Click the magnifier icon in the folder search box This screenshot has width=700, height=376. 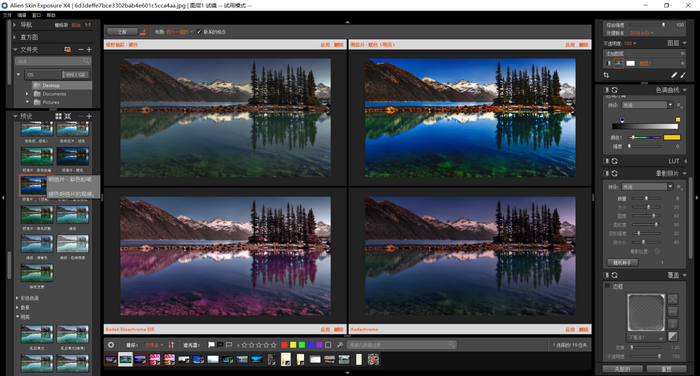(x=86, y=61)
